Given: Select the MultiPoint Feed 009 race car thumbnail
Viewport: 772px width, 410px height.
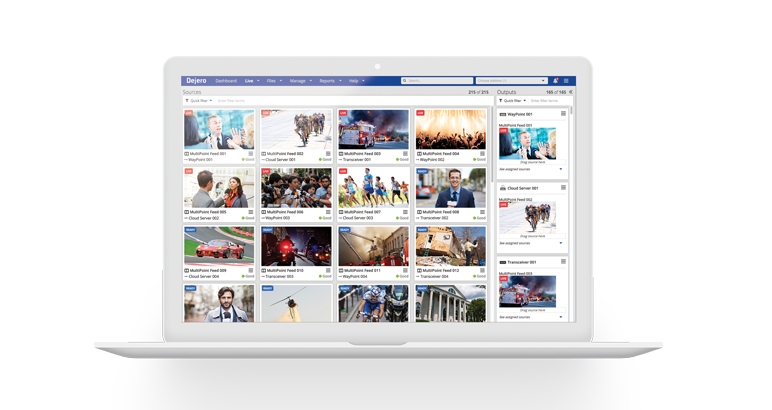Looking at the screenshot, I should tap(219, 246).
